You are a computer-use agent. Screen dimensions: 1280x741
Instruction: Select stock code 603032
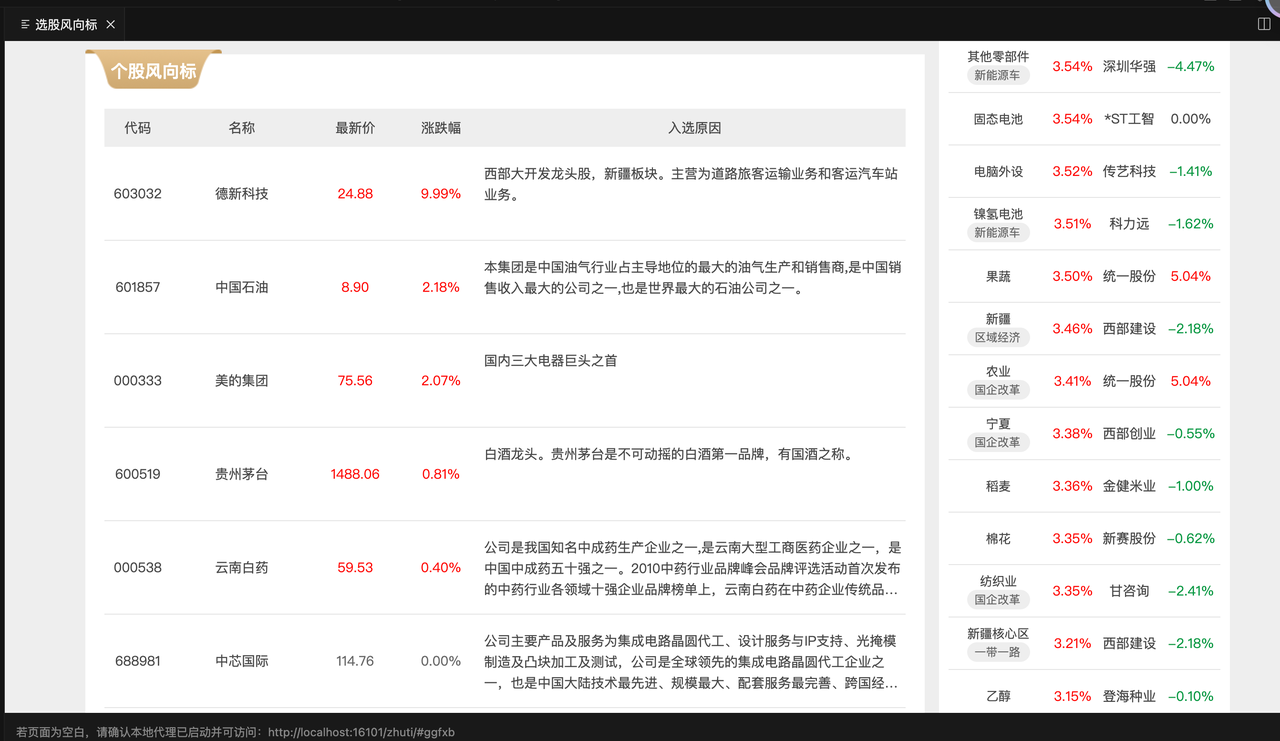click(x=138, y=194)
